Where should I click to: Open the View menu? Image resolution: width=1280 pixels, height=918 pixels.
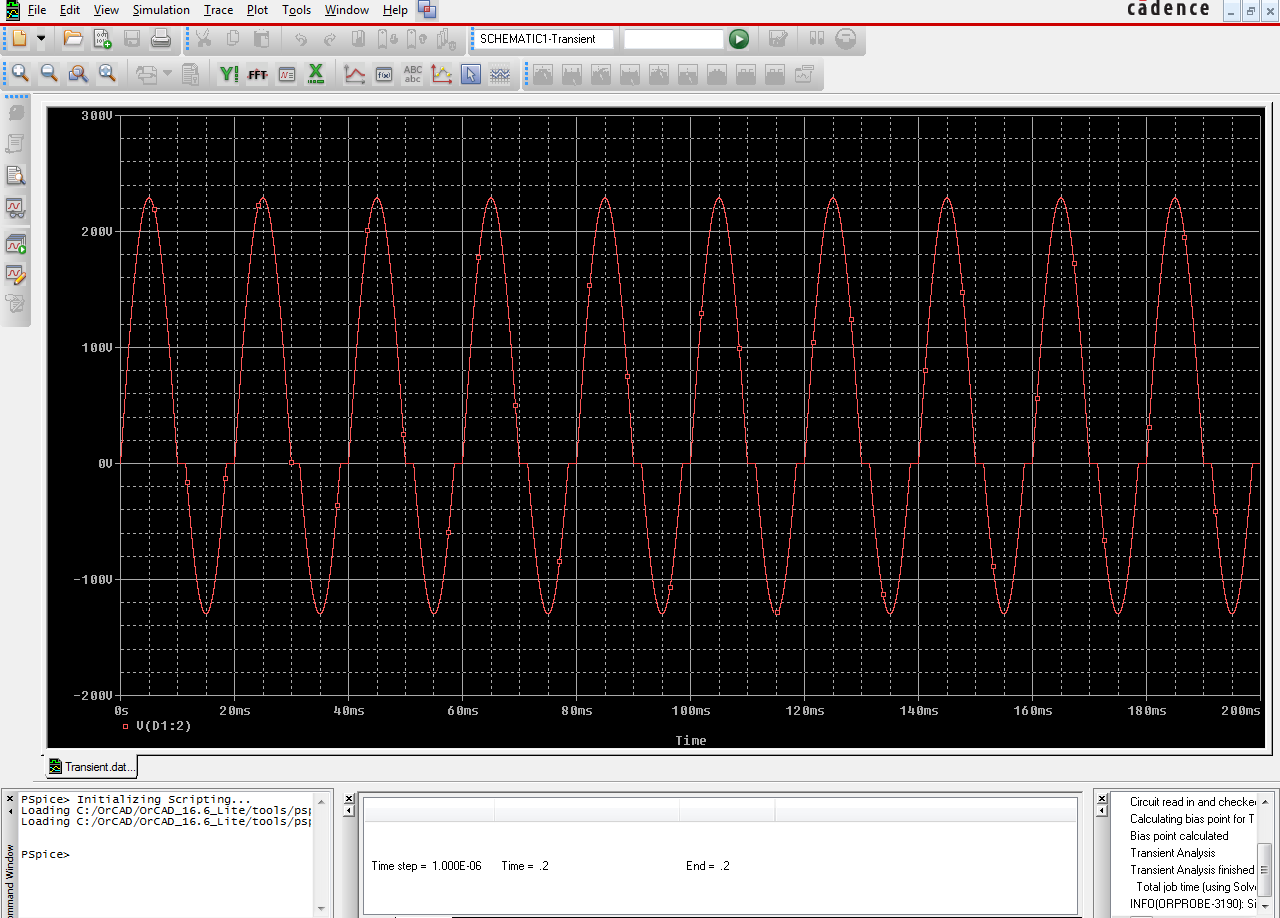click(106, 10)
